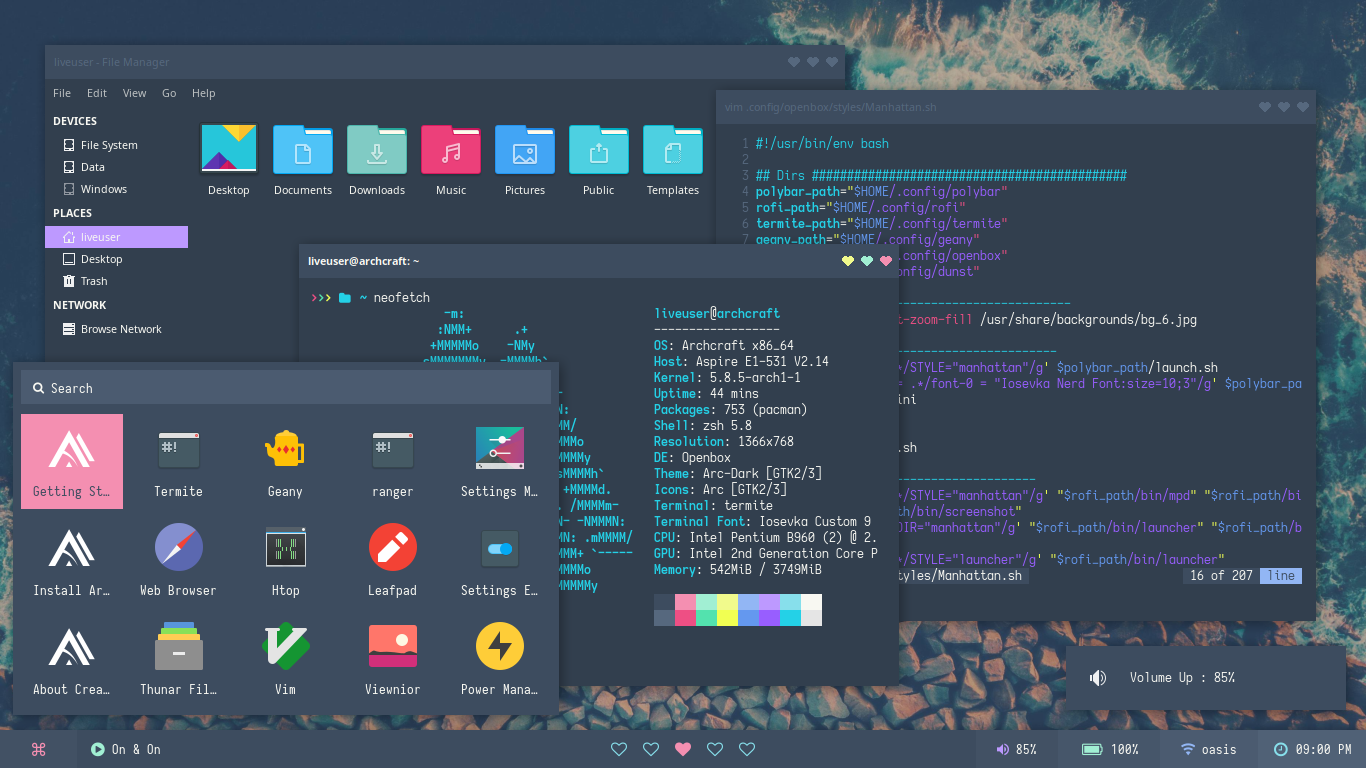The width and height of the screenshot is (1366, 768).
Task: Open Settings Editor in the launcher
Action: [499, 560]
